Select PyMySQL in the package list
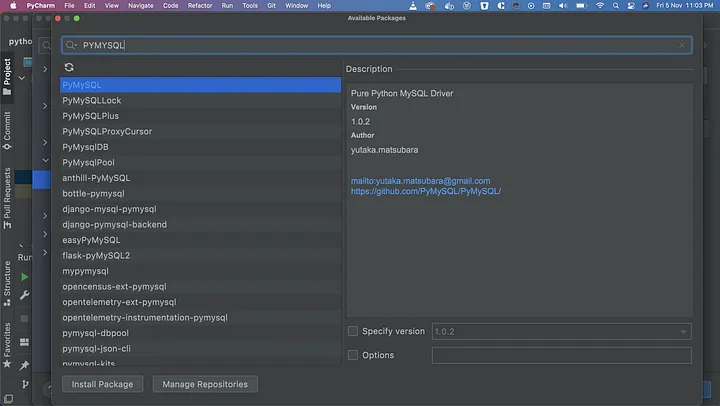The width and height of the screenshot is (720, 406). tap(200, 85)
